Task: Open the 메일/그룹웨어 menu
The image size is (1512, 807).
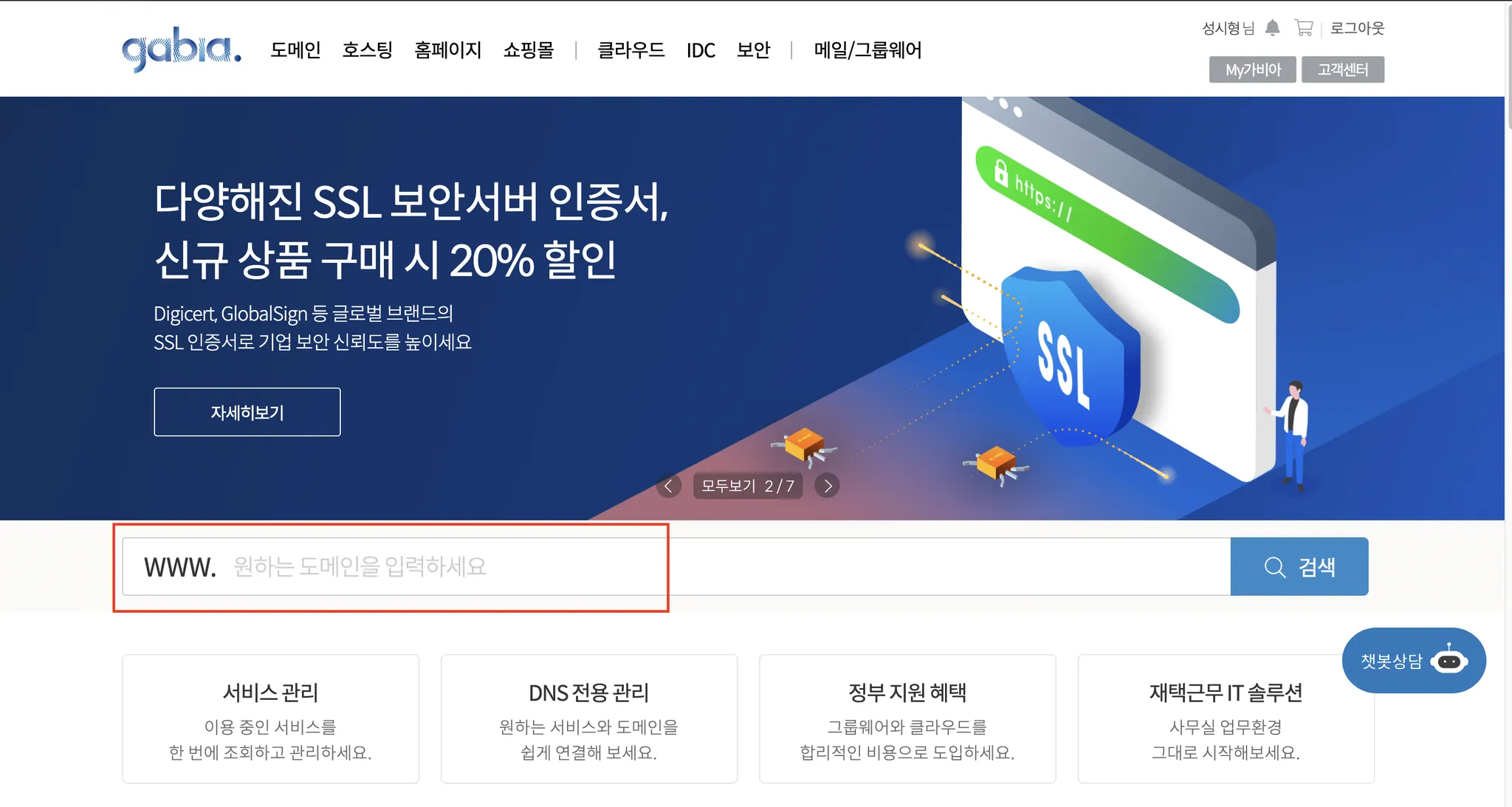Action: click(x=867, y=50)
